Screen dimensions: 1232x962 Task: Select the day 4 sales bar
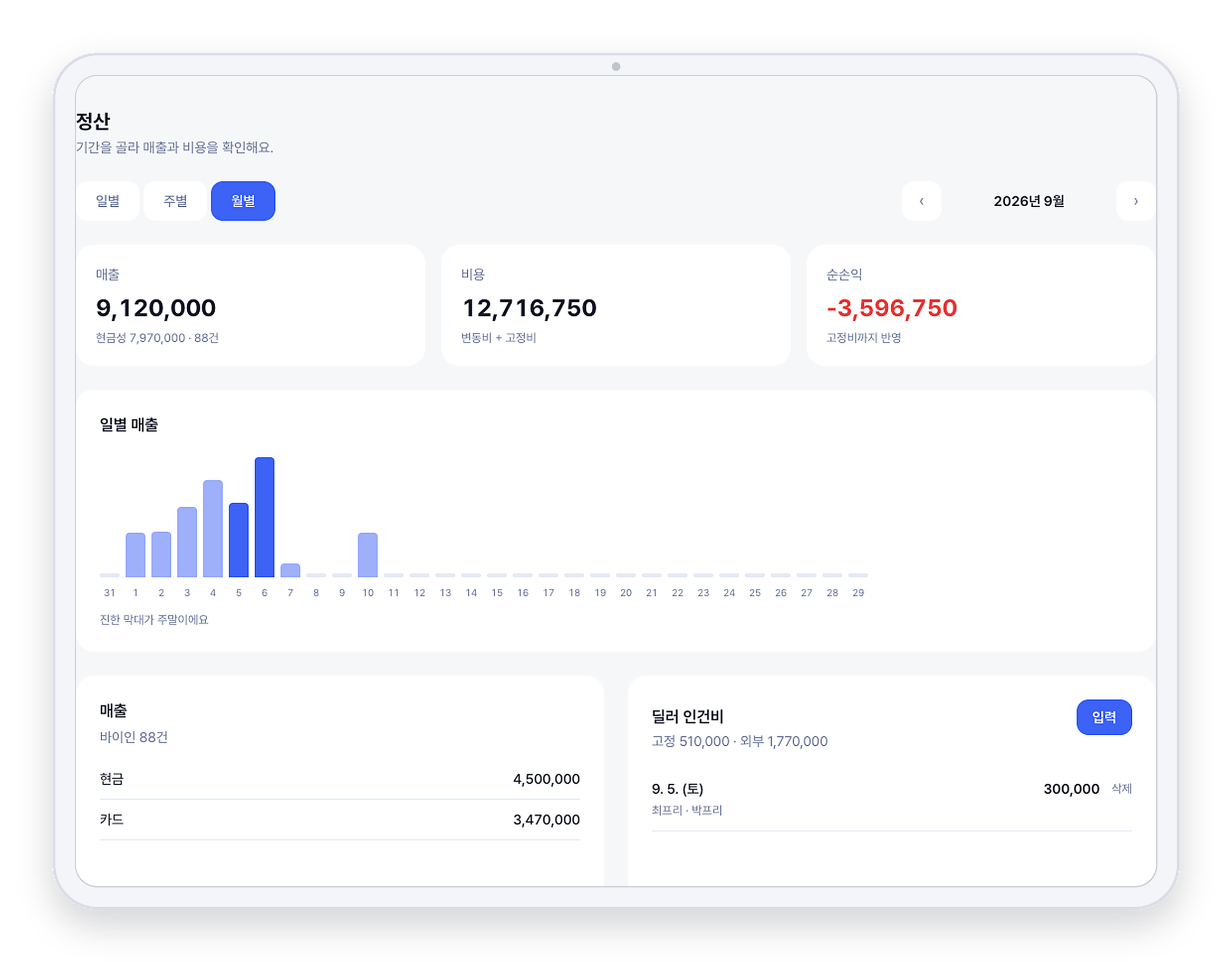pyautogui.click(x=213, y=528)
